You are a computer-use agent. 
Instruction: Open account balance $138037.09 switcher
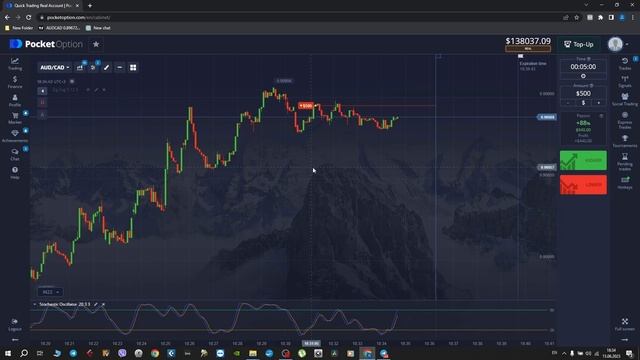tap(528, 44)
